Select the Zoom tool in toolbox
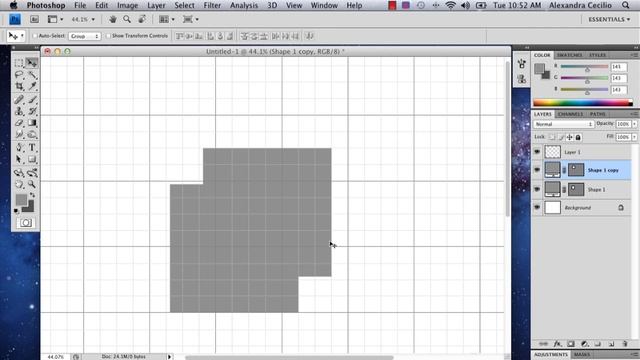This screenshot has height=360, width=640. (x=32, y=184)
